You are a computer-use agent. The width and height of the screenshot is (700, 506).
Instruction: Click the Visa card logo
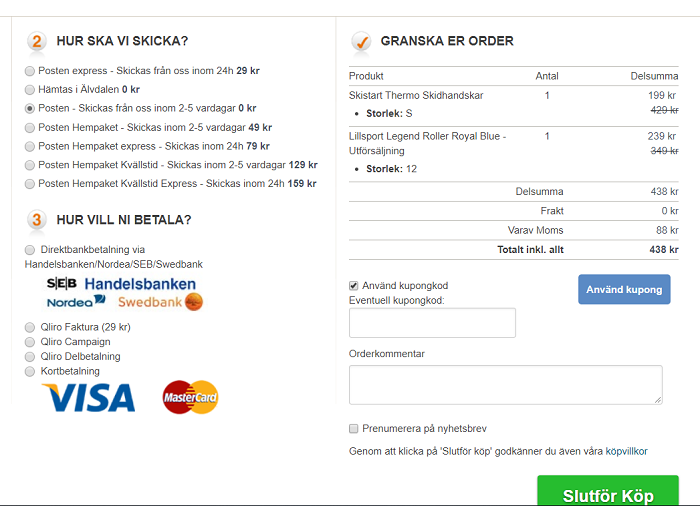tap(88, 397)
